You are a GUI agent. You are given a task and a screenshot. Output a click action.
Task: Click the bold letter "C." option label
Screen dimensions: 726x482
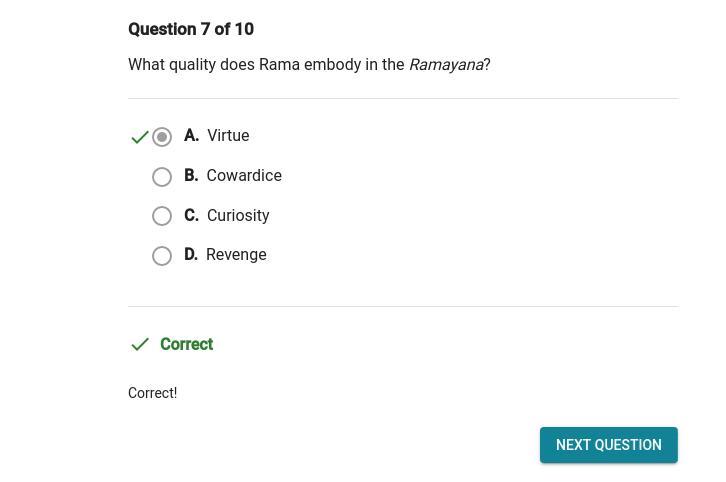(x=191, y=216)
